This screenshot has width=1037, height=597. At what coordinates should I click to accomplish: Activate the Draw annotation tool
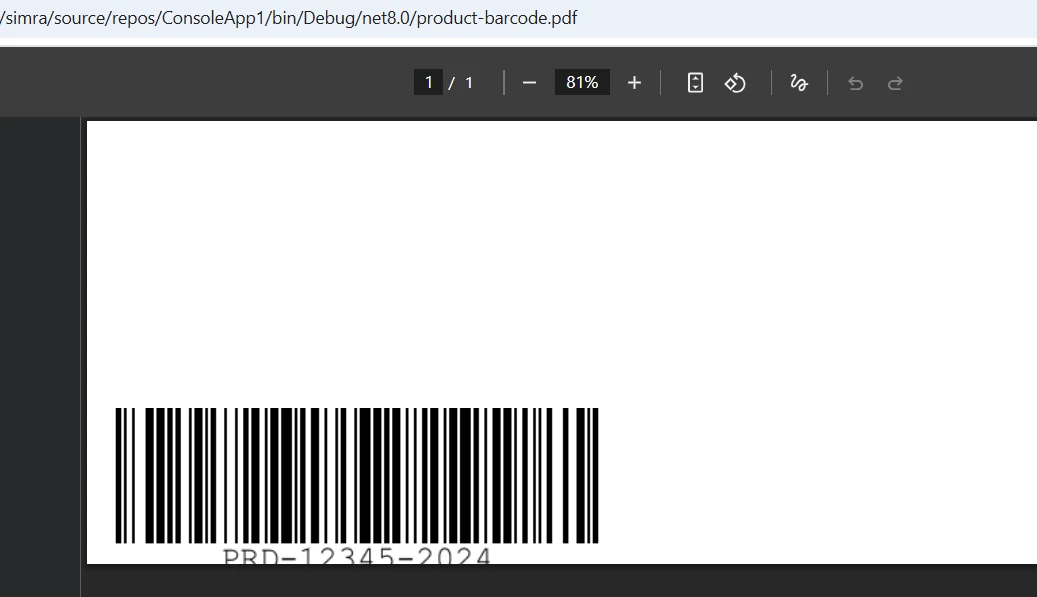tap(799, 83)
